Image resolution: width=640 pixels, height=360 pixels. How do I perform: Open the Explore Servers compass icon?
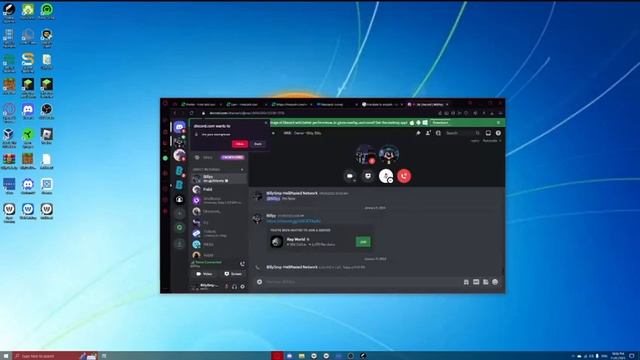pos(180,227)
